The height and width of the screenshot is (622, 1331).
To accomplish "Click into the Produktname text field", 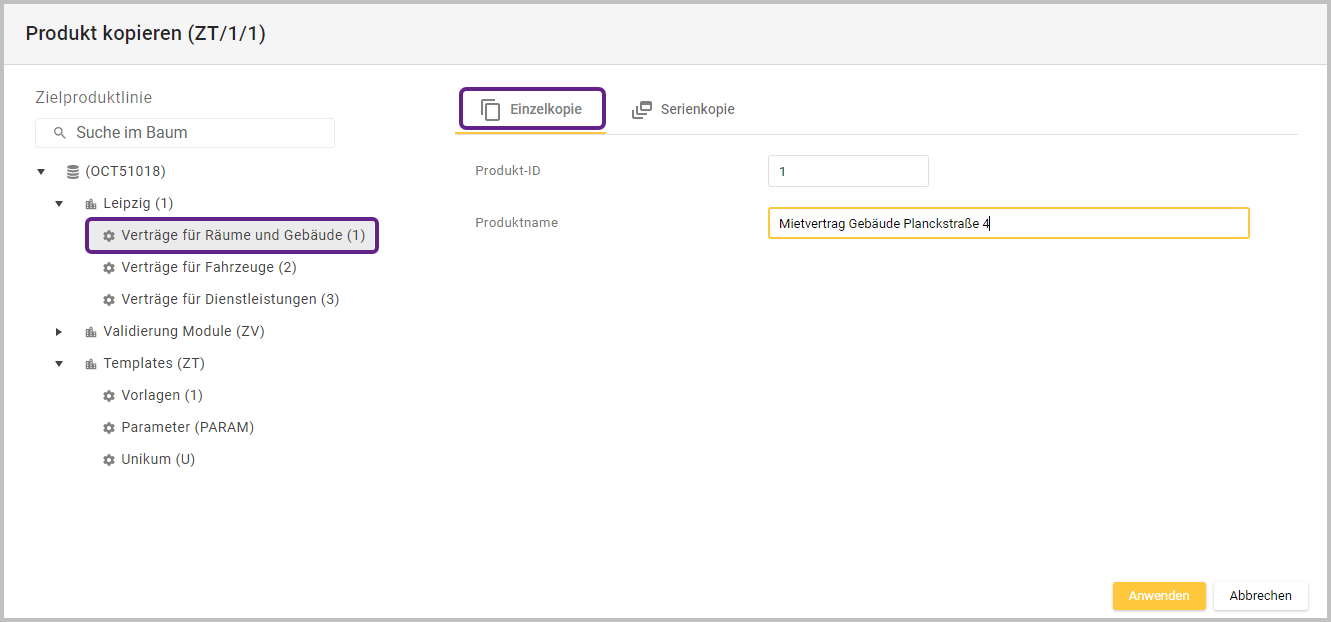I will [1008, 223].
